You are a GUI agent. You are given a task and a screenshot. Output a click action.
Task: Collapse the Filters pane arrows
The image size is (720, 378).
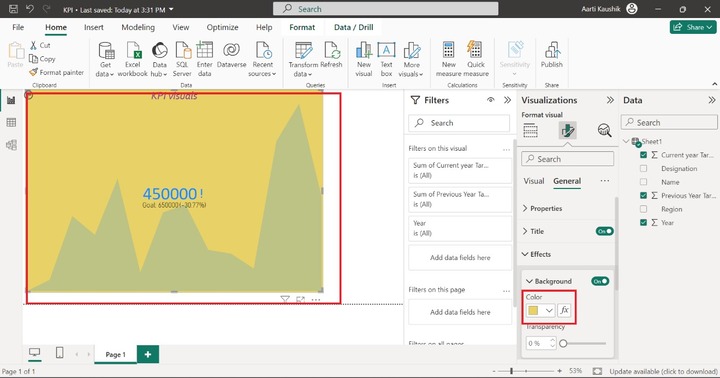507,100
